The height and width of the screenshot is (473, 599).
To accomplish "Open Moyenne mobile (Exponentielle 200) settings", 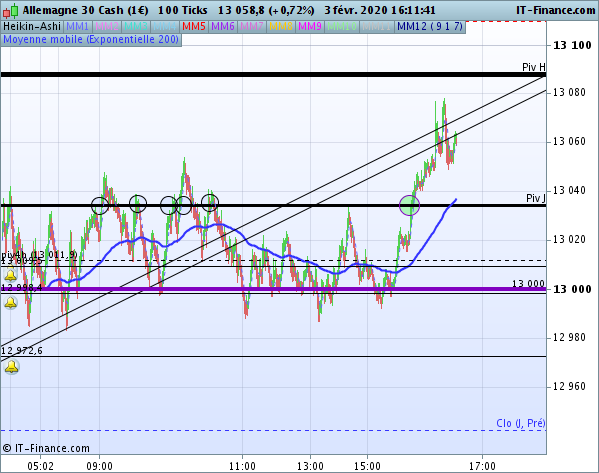I will click(x=91, y=39).
